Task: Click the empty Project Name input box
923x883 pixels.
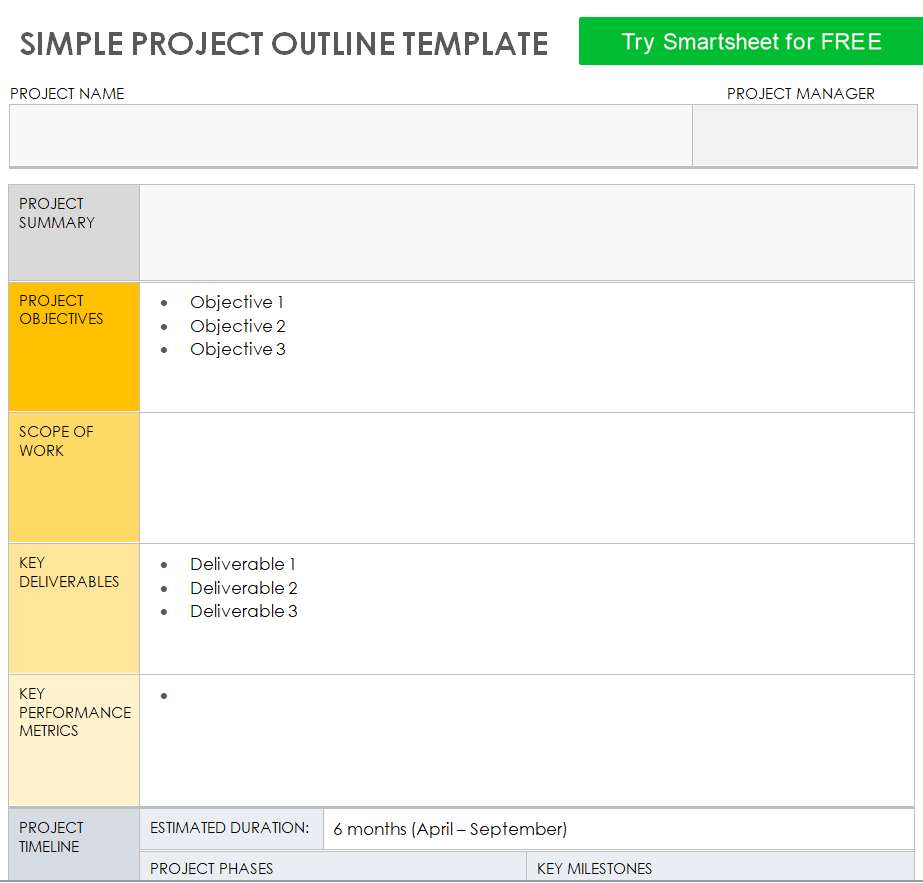Action: coord(350,135)
